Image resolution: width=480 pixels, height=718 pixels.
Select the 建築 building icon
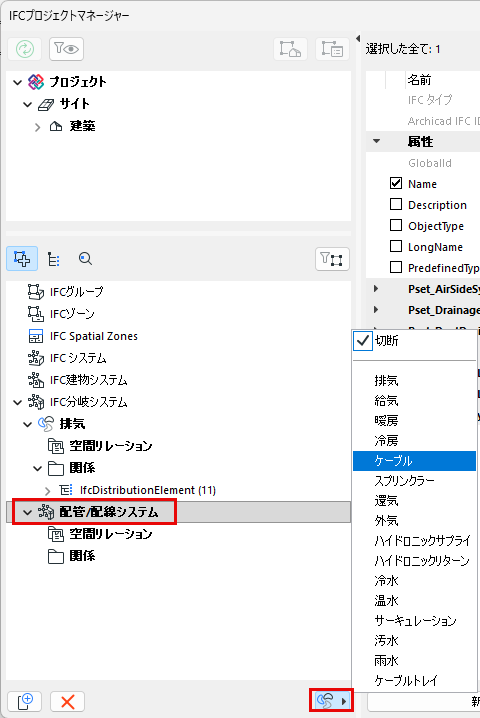[56, 126]
